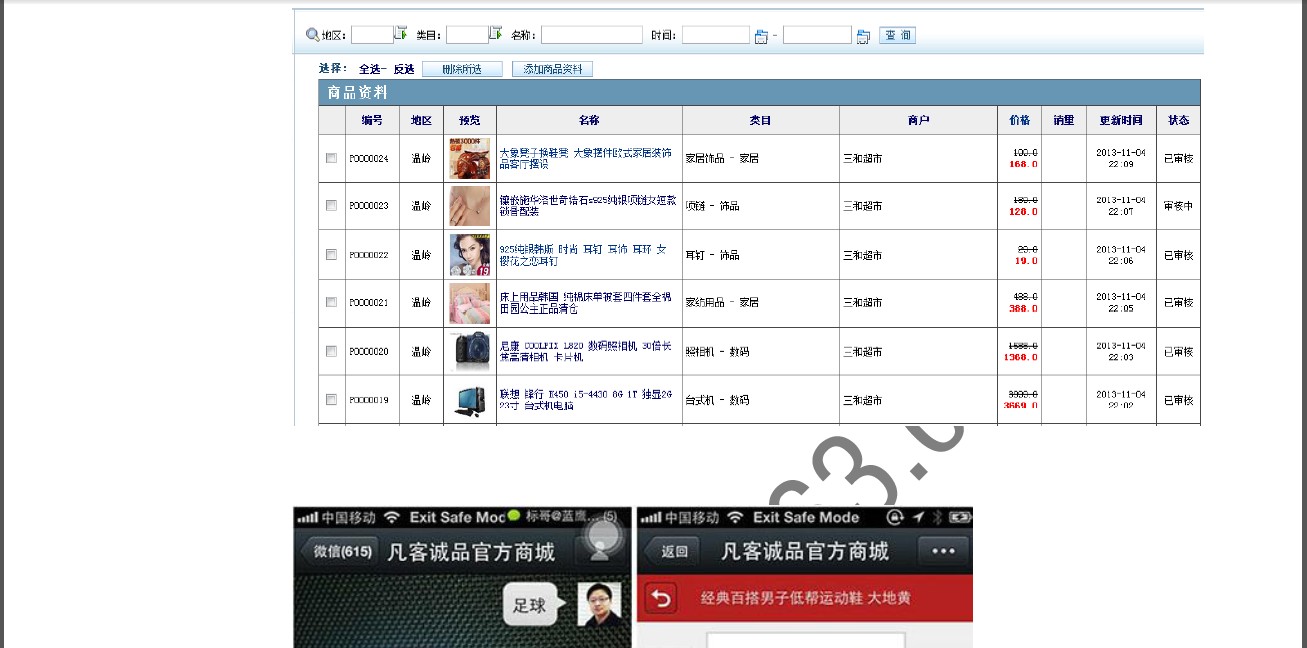Viewport: 1307px width, 648px height.
Task: Click the 删除所选 delete selected button
Action: [461, 69]
